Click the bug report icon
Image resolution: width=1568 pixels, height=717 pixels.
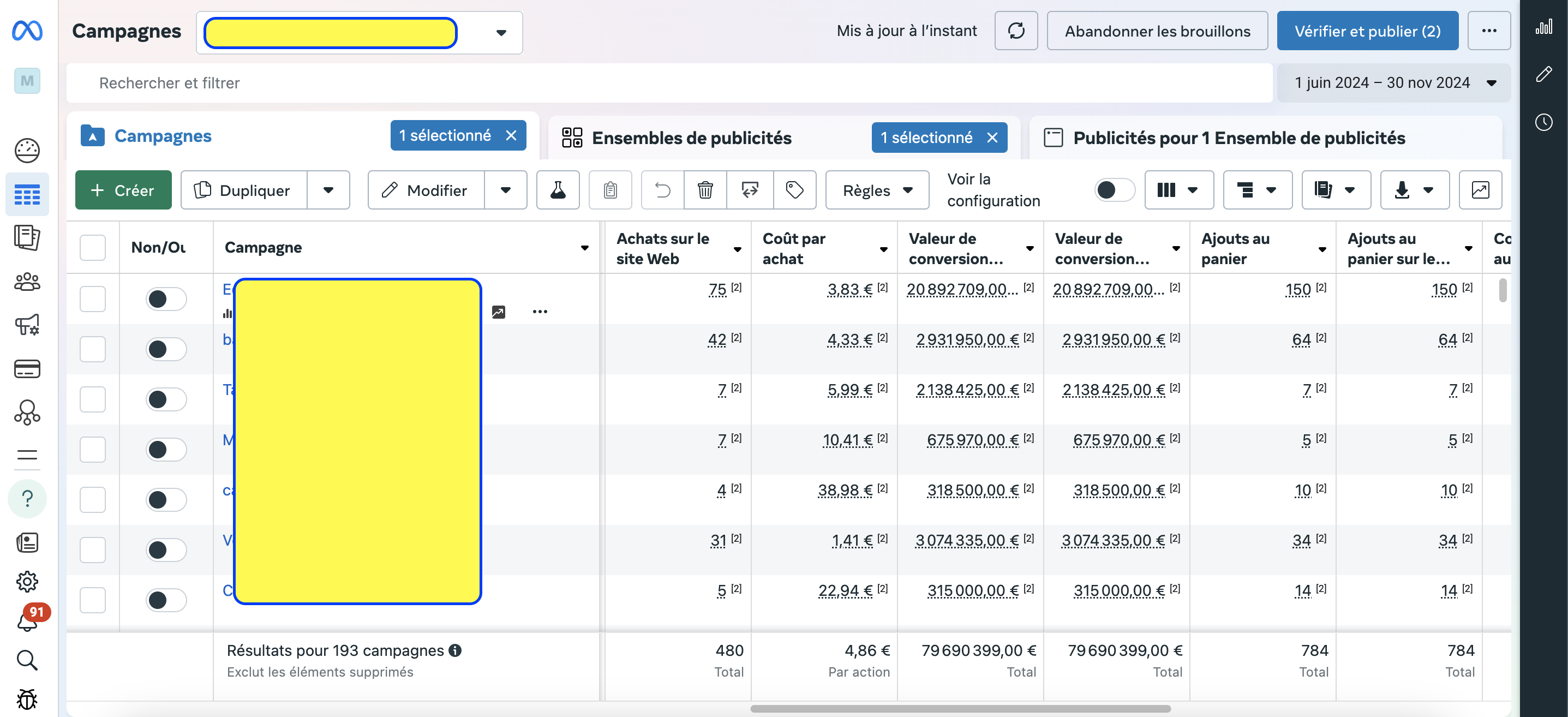click(x=27, y=699)
